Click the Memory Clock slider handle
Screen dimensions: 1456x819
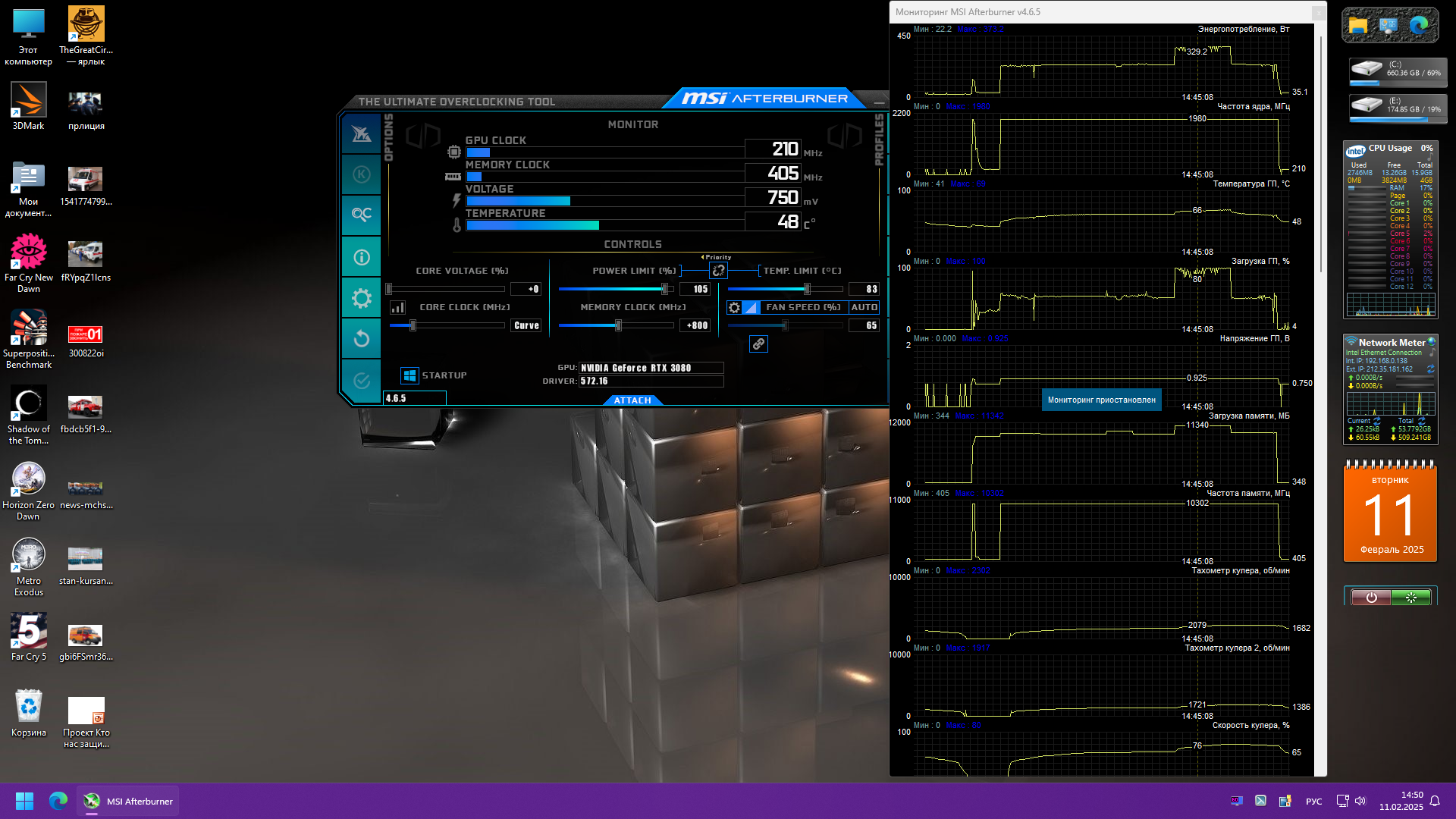(619, 325)
